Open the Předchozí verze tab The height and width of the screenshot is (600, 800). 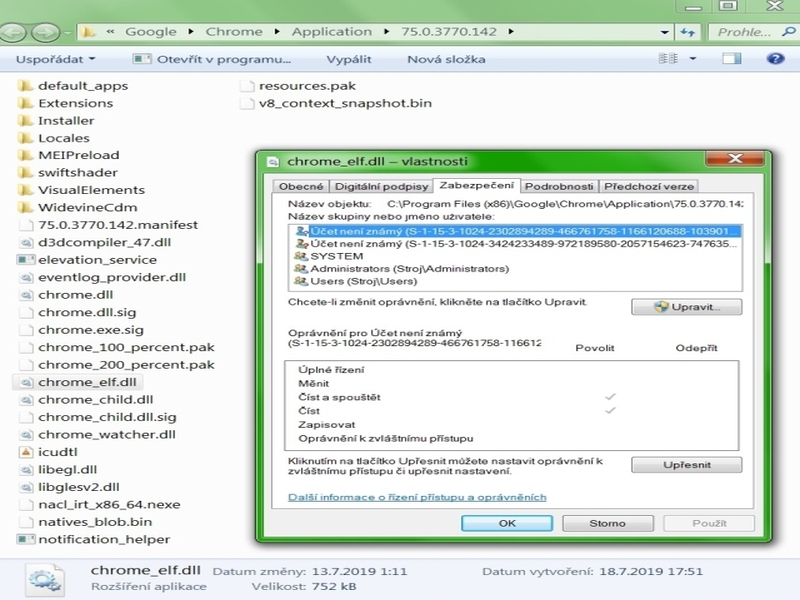[649, 186]
